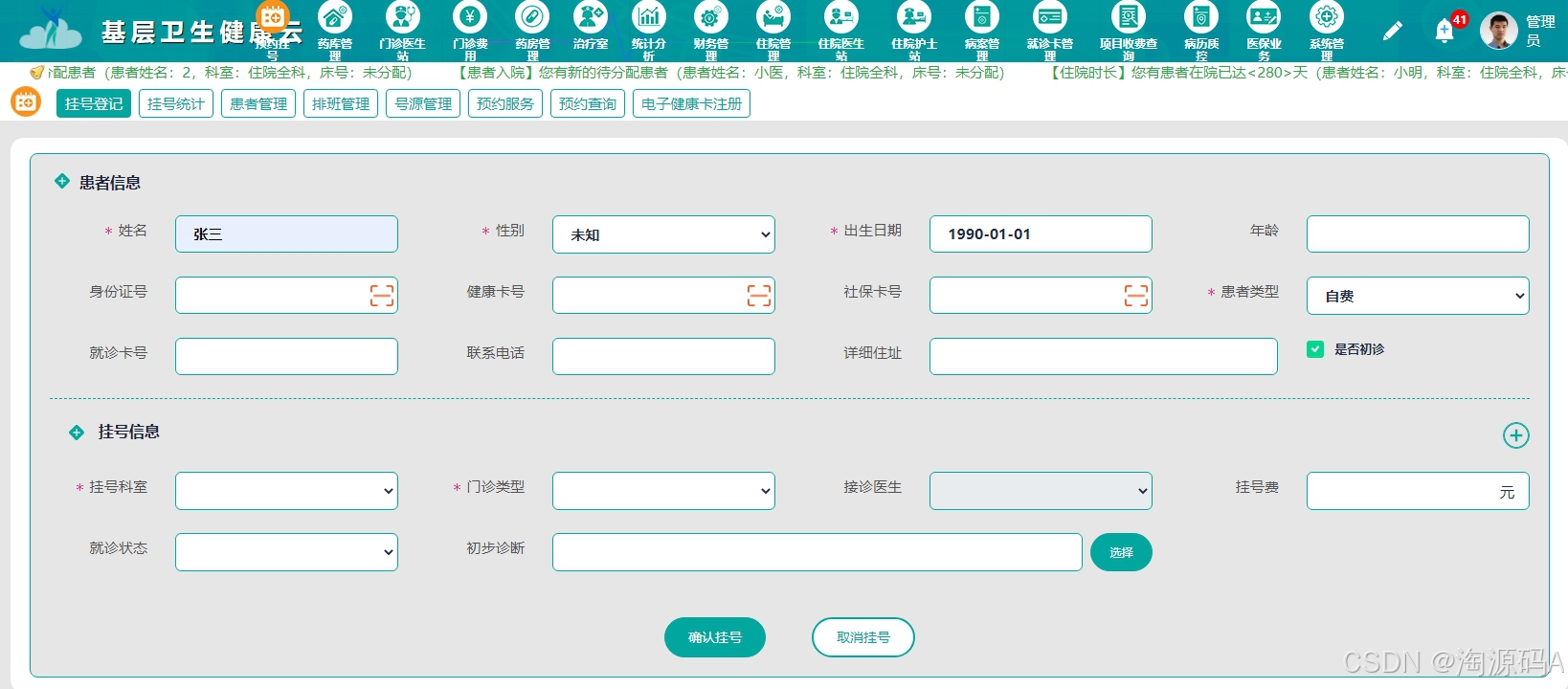
Task: Open the 就诊状态 dropdown
Action: pyautogui.click(x=286, y=552)
